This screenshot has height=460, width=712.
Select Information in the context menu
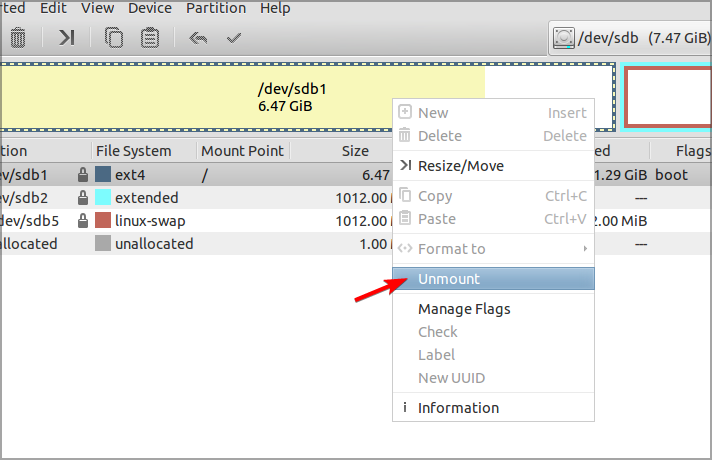click(x=458, y=408)
